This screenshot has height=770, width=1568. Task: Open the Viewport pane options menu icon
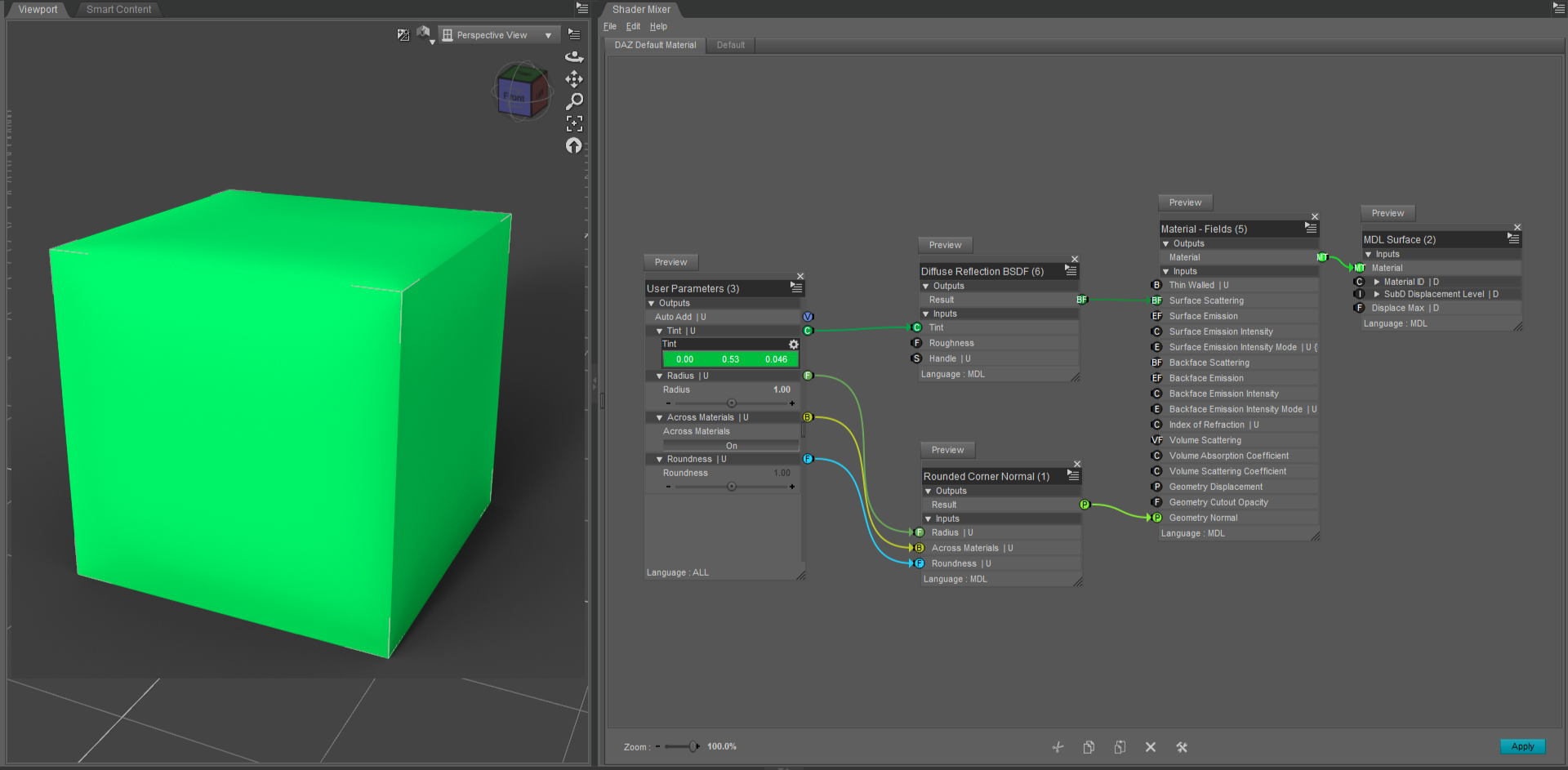(x=581, y=8)
